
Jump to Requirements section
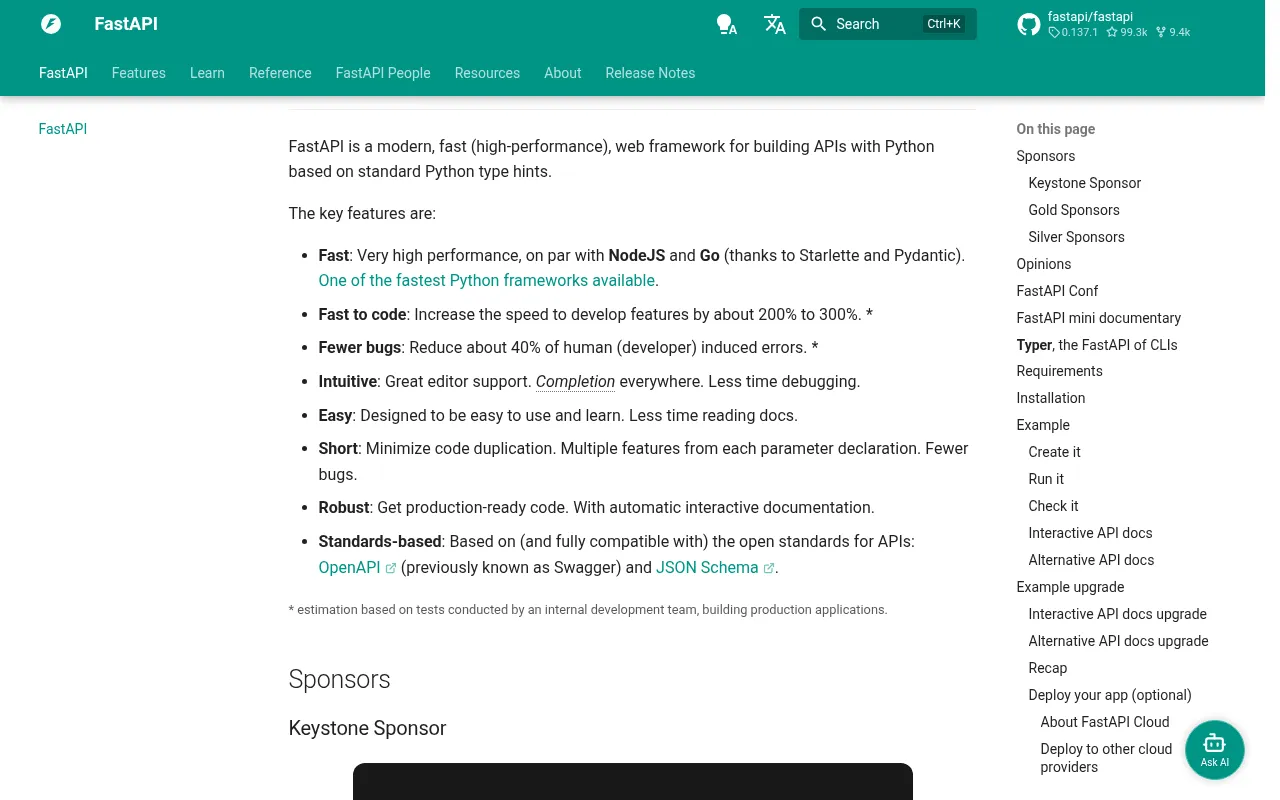pyautogui.click(x=1060, y=371)
